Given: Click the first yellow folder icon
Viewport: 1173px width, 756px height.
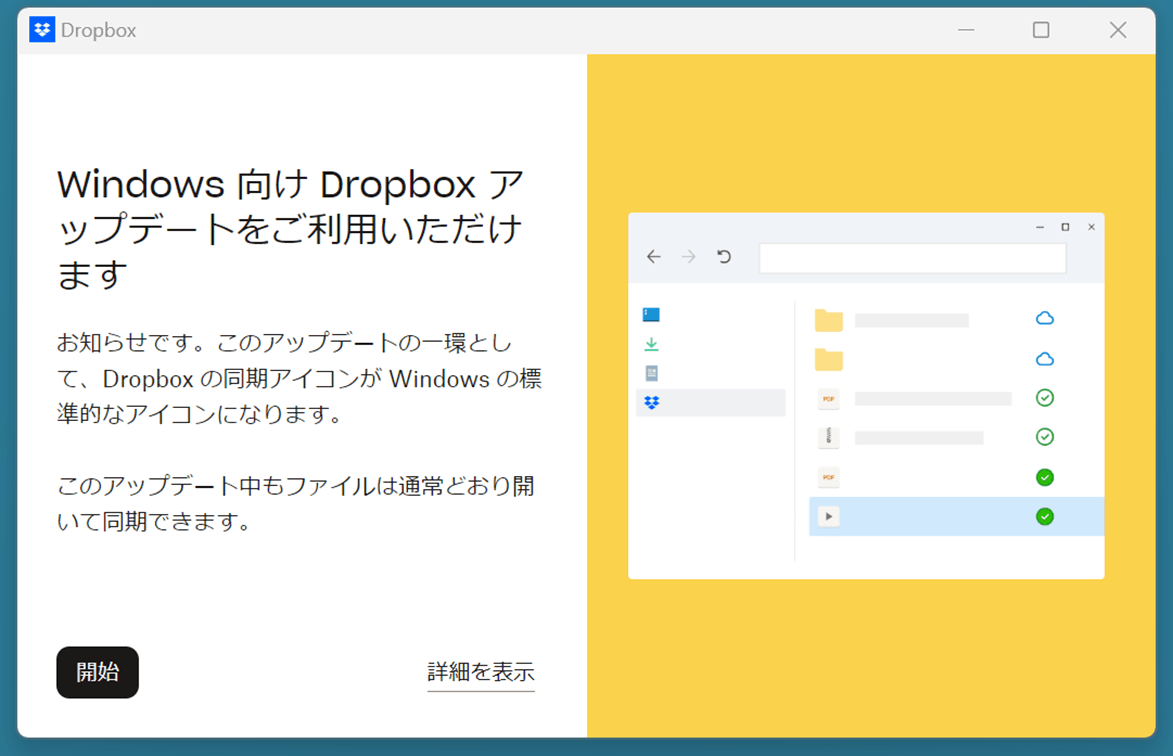Looking at the screenshot, I should tap(828, 320).
